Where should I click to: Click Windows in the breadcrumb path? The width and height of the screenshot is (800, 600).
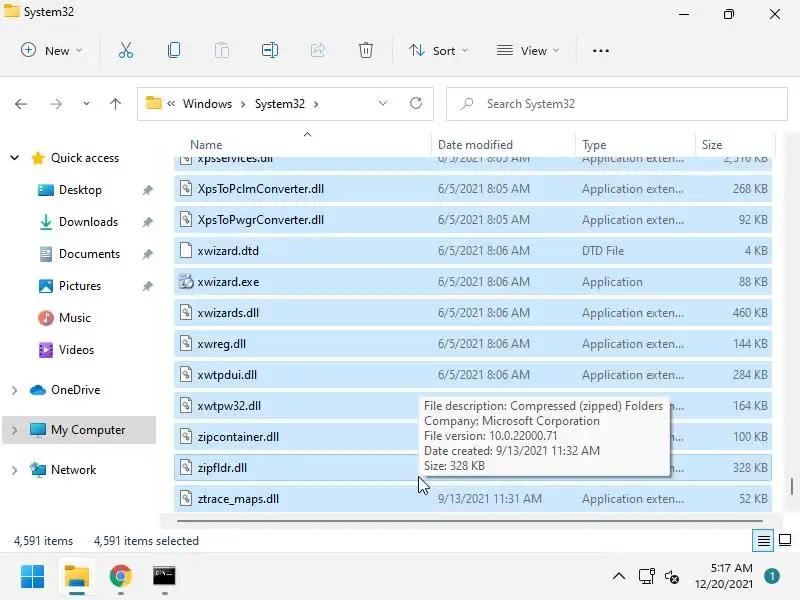(207, 104)
